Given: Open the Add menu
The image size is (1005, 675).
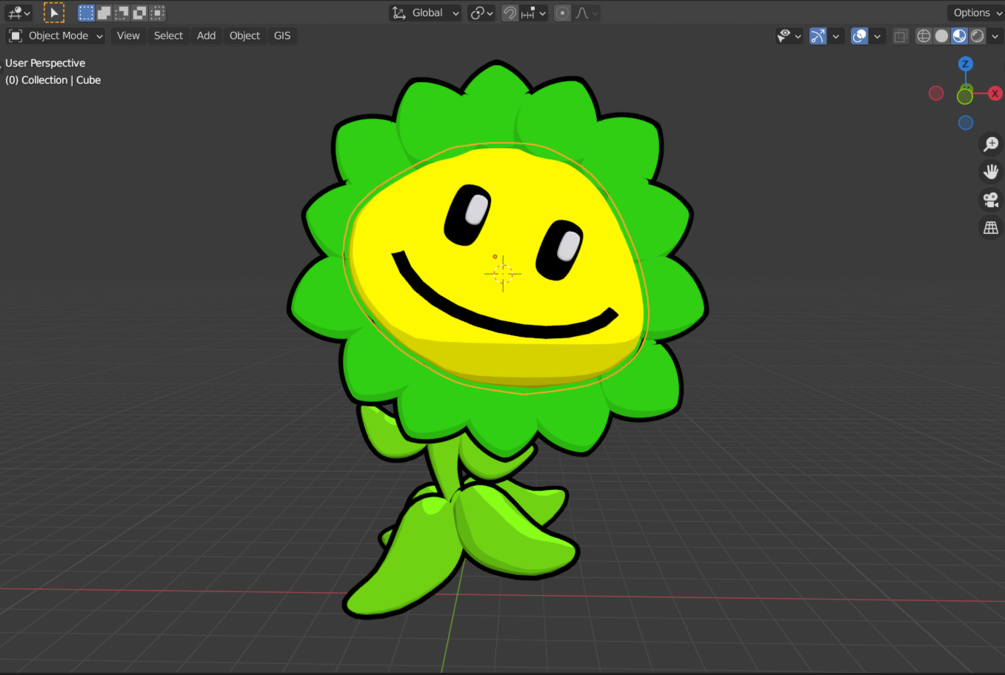Looking at the screenshot, I should point(206,36).
